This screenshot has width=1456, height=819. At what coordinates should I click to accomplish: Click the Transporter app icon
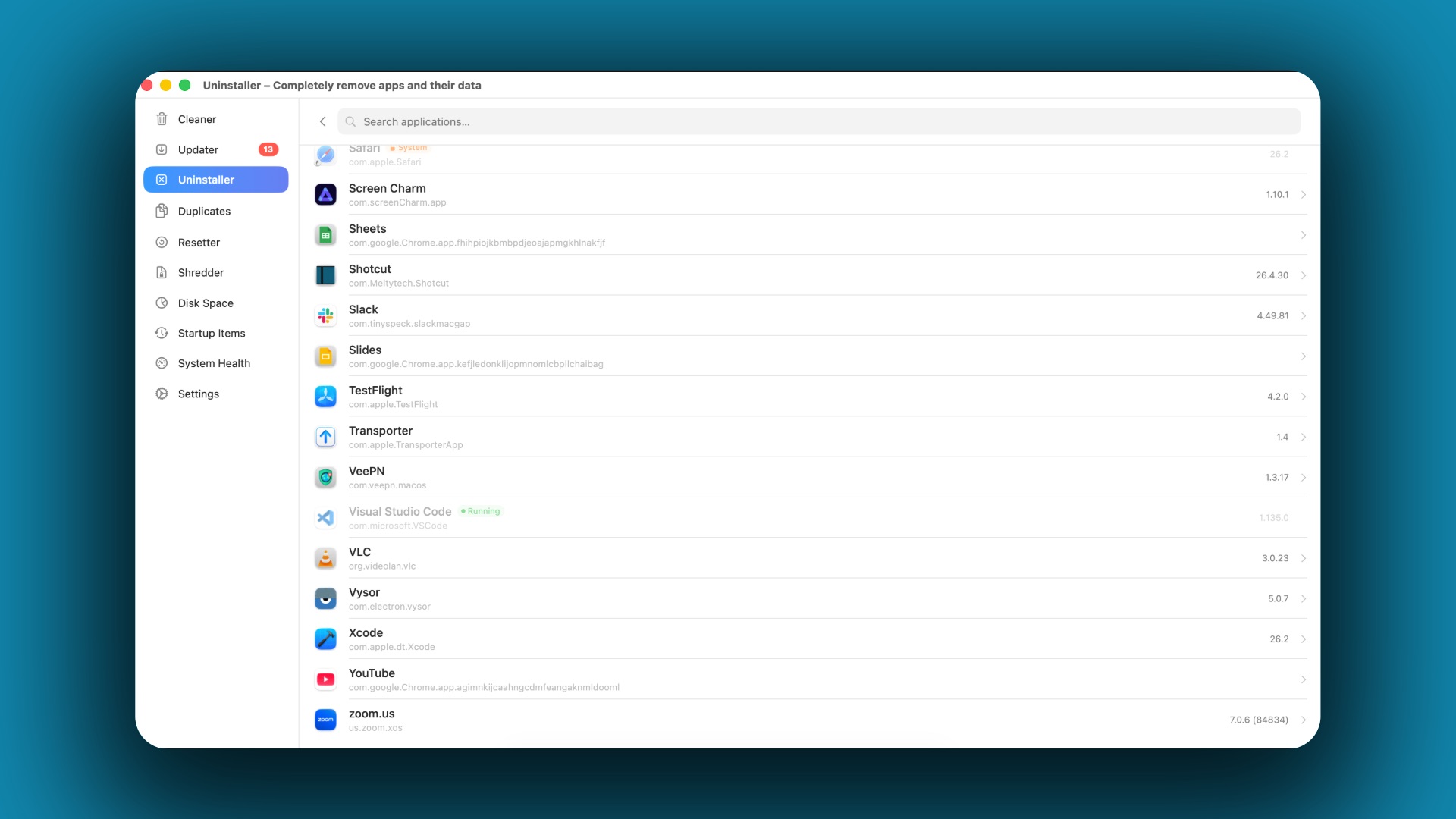tap(325, 437)
